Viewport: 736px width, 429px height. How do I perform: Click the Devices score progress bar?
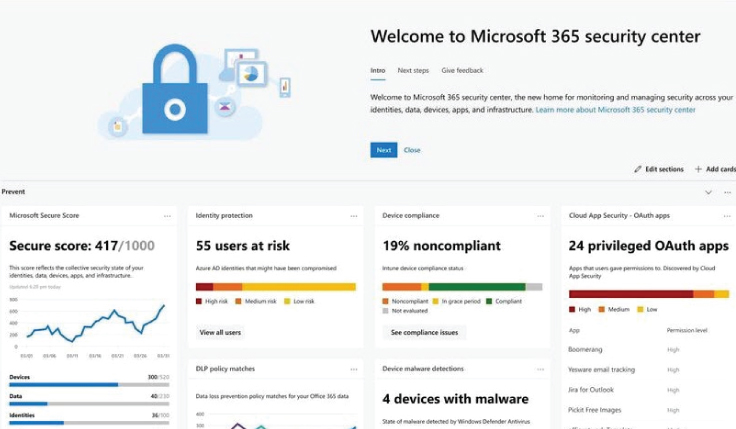[x=89, y=385]
